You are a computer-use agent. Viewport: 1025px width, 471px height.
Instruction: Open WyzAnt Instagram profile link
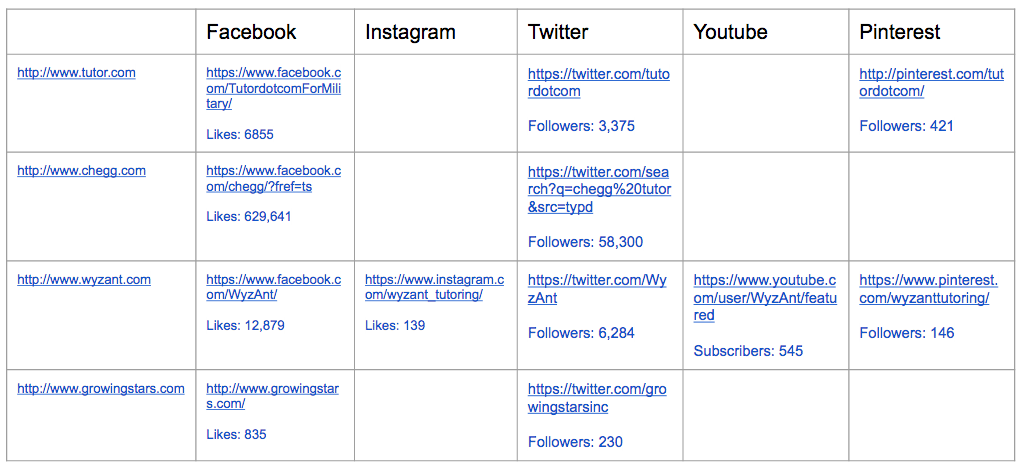click(434, 287)
